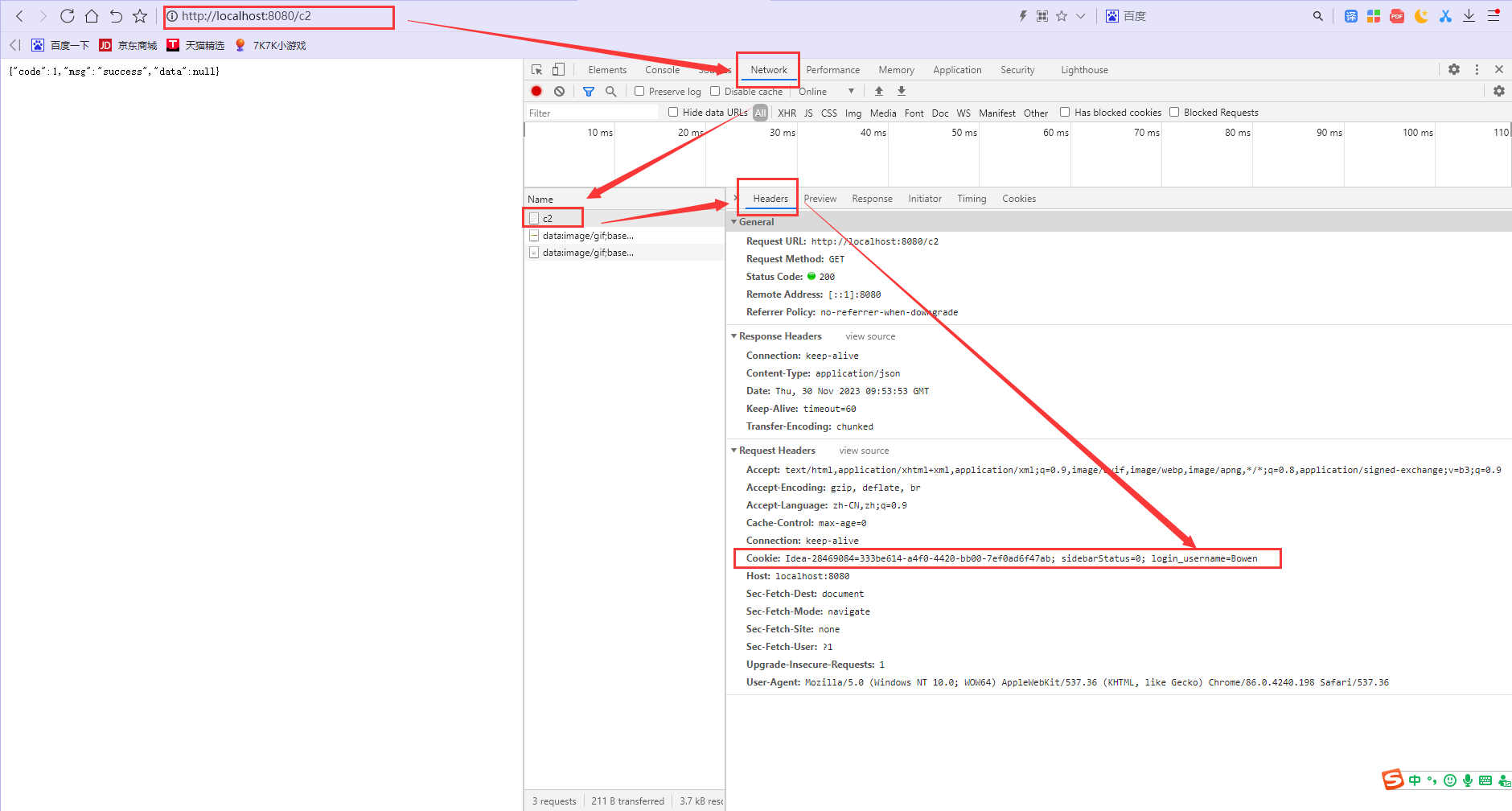
Task: Close DevTools panel
Action: [x=1499, y=70]
